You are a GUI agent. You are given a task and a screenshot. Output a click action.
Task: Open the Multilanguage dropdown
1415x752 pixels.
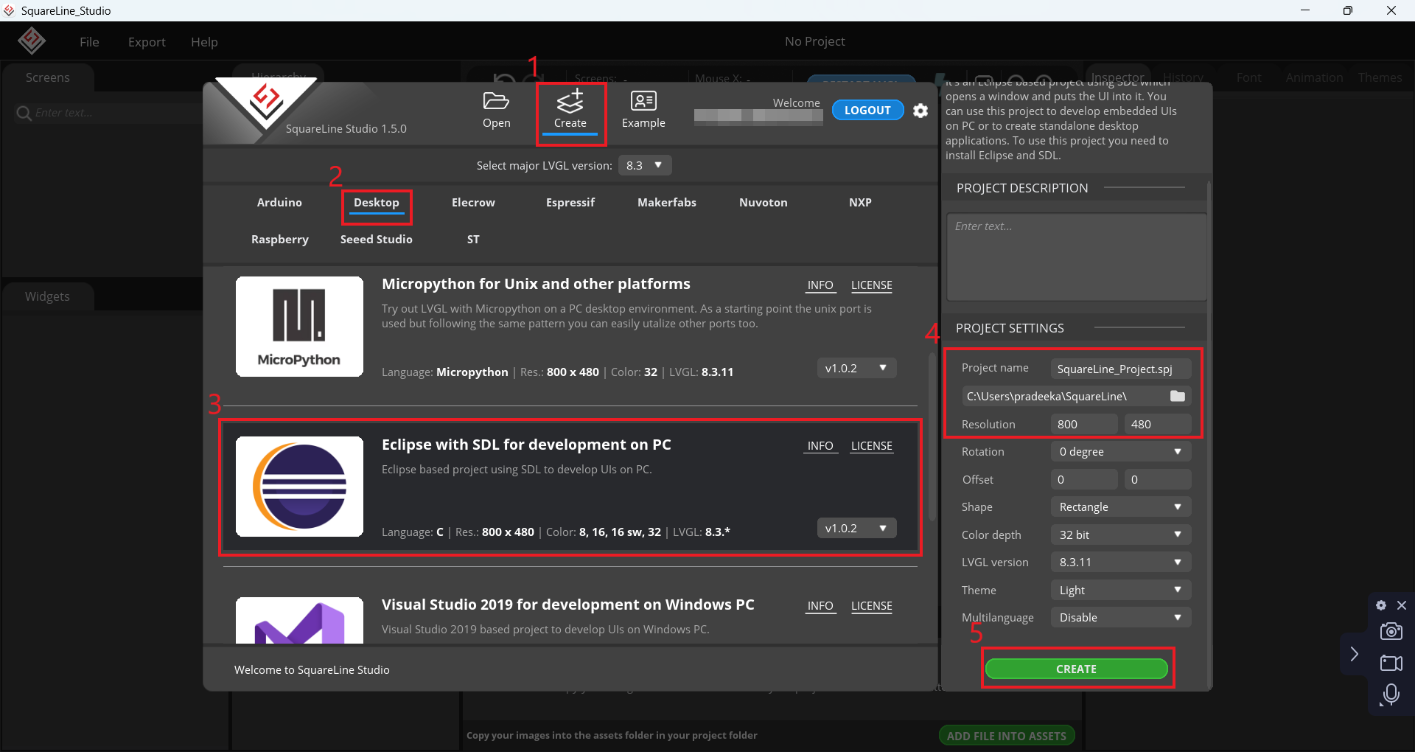tap(1121, 617)
